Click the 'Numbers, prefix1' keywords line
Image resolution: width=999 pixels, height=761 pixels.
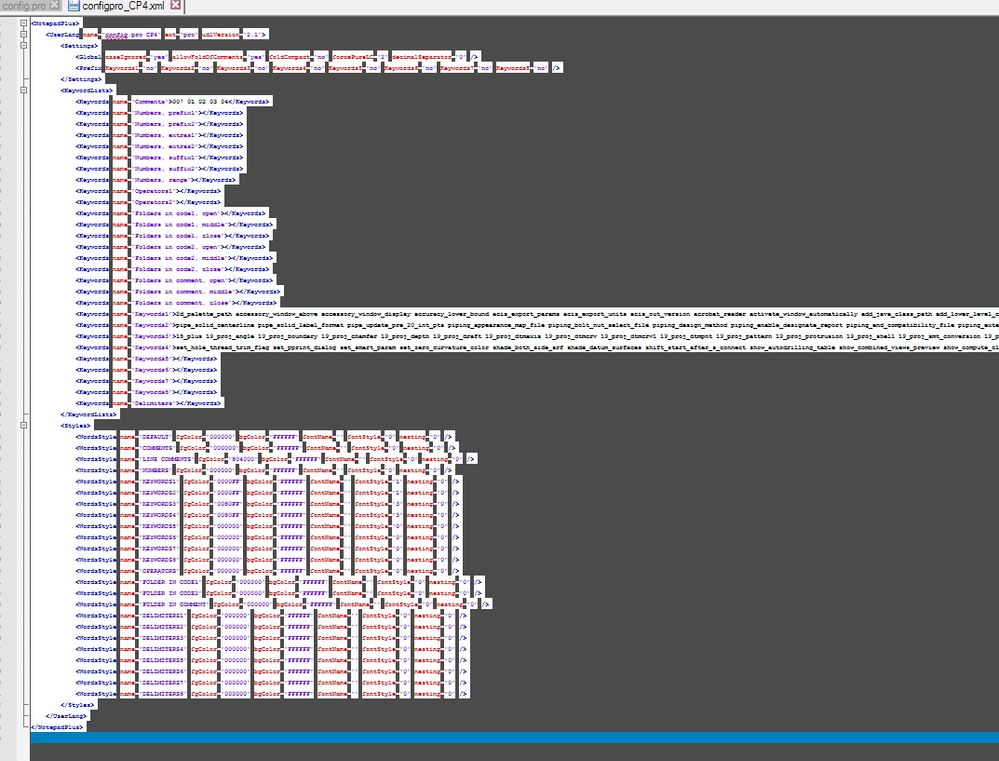[159, 113]
